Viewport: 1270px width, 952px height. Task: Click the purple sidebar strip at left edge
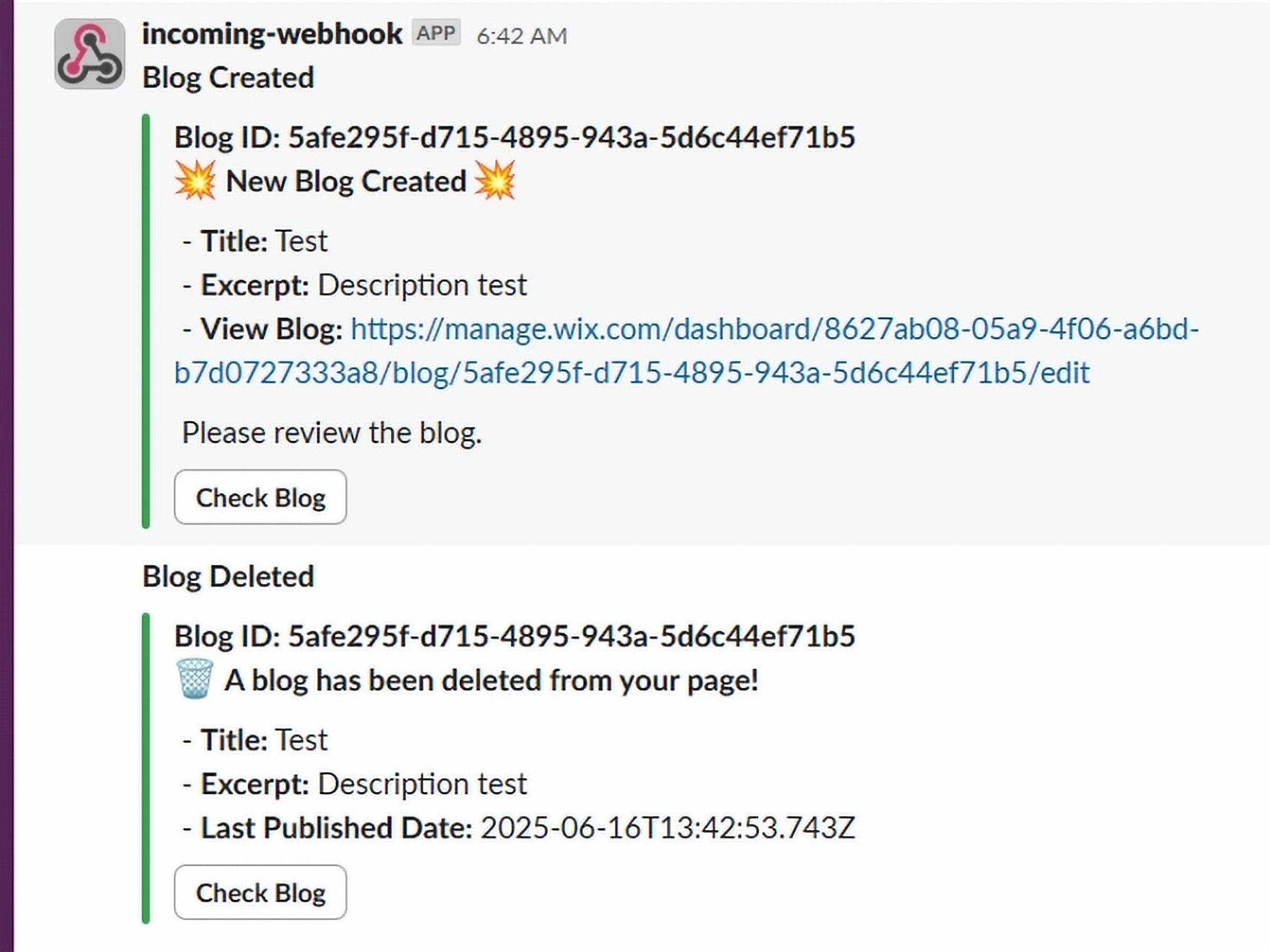(6, 477)
